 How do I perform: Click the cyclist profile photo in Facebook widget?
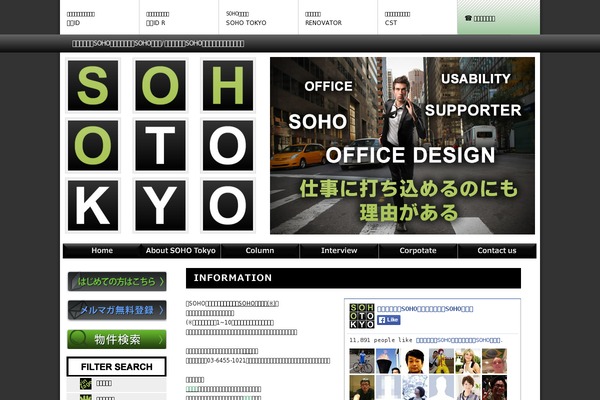[x=362, y=361]
